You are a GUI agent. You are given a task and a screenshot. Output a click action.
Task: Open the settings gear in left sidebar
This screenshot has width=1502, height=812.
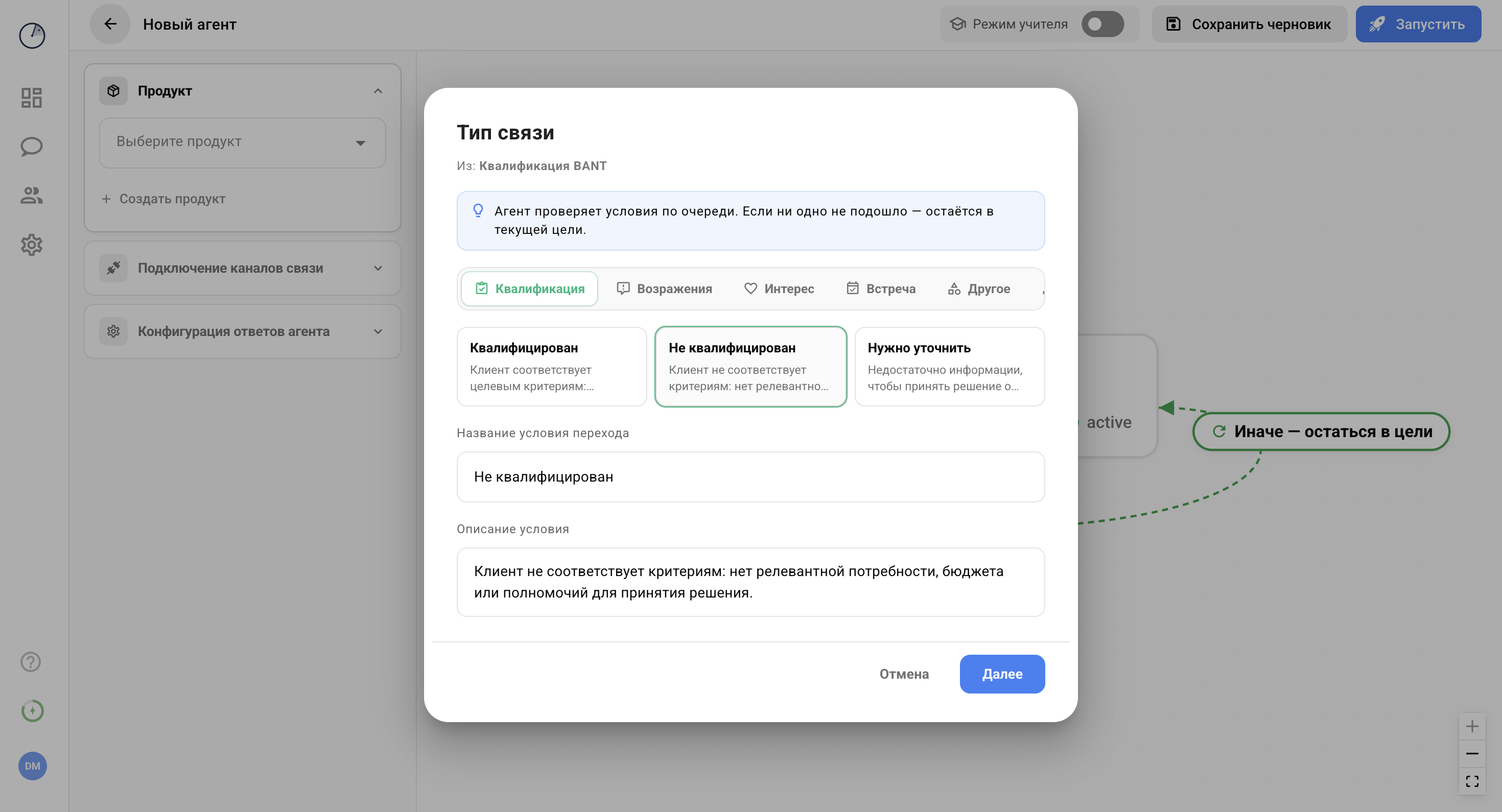(32, 245)
